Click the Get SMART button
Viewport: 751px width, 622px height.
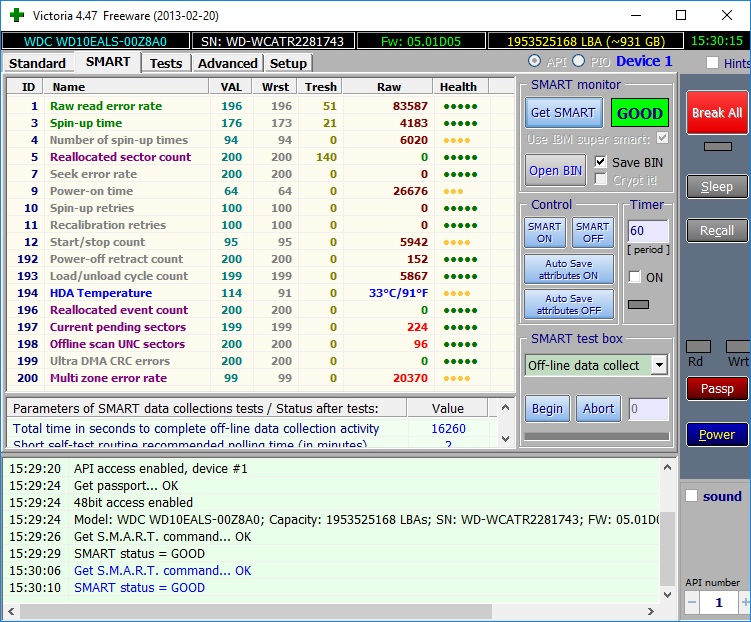point(564,113)
